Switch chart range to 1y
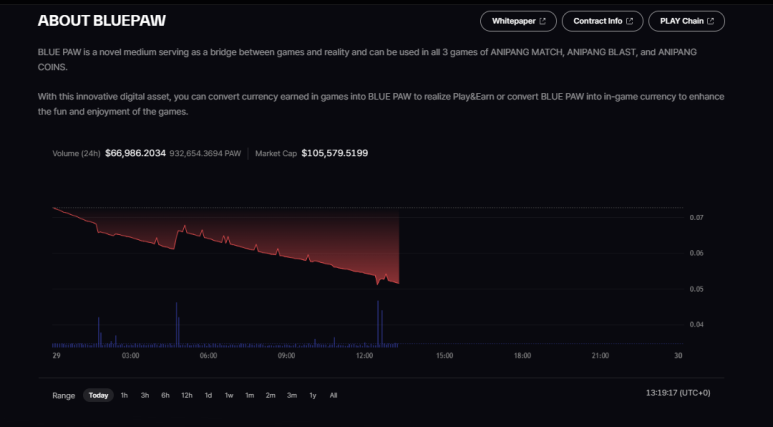Image resolution: width=773 pixels, height=427 pixels. (313, 395)
